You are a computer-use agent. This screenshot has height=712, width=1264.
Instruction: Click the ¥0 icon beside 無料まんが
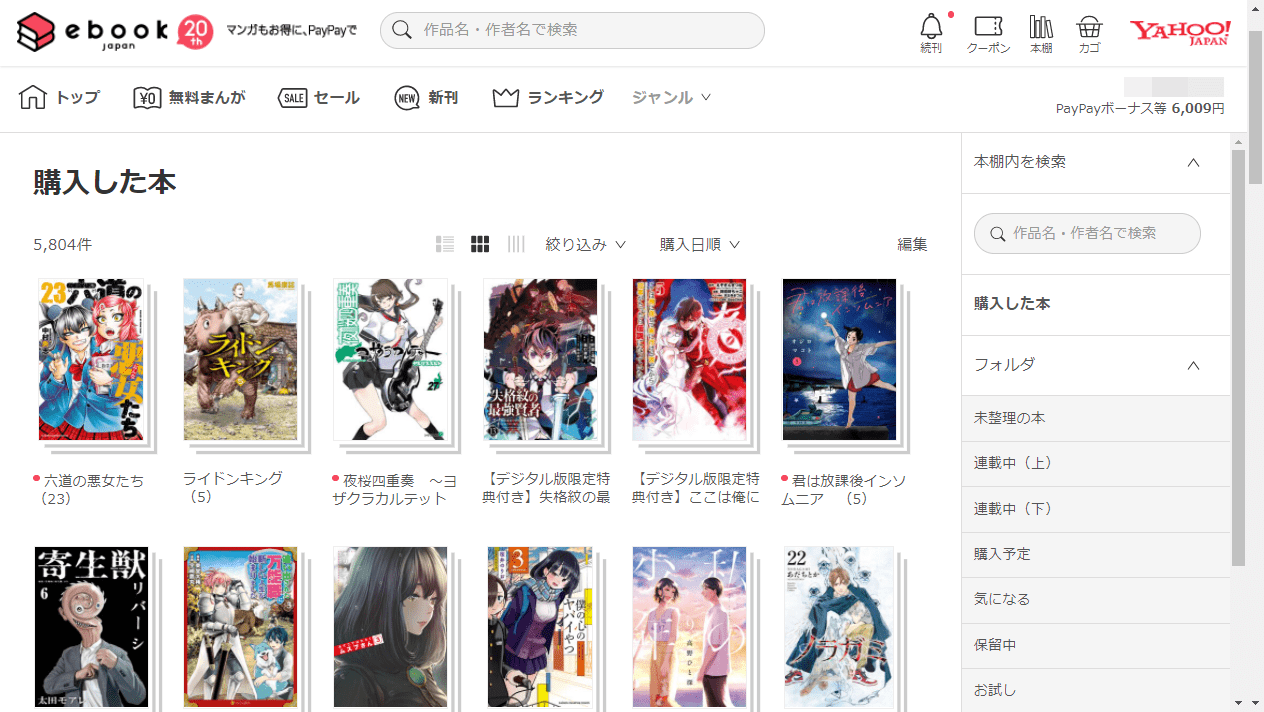(147, 97)
